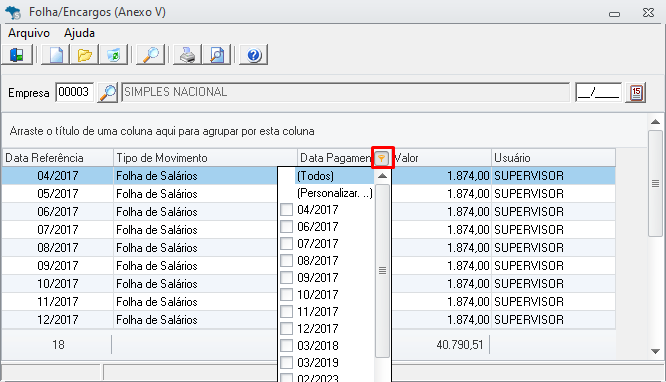
Task: Click 1.874,00 value in 05/2017 row
Action: [x=468, y=194]
